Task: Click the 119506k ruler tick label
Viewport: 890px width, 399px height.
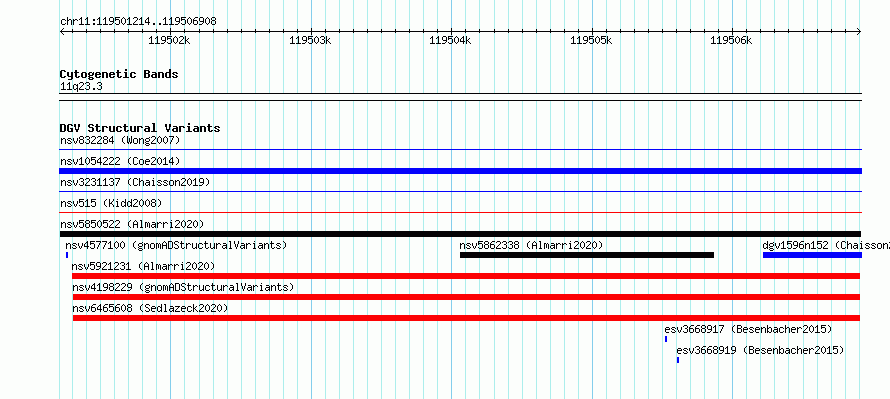Action: pos(731,40)
